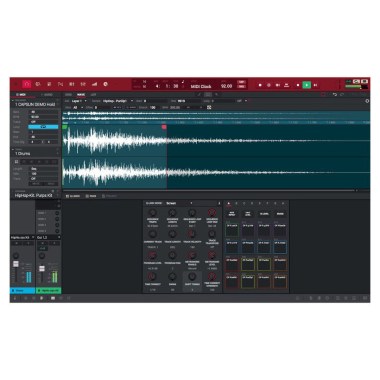Toggle the blue highlighted Color field

[x=43, y=127]
